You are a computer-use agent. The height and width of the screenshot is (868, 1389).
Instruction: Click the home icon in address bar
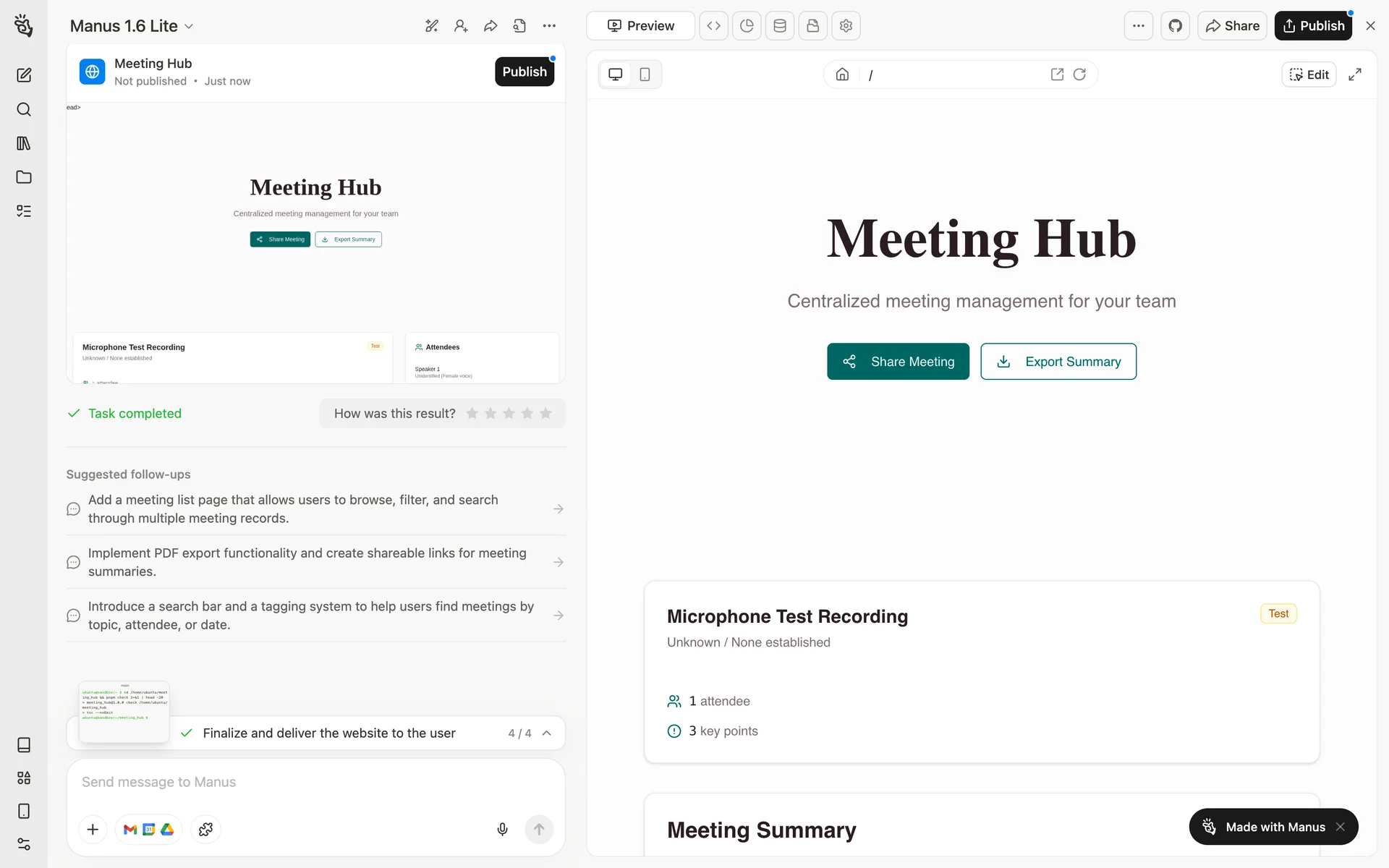[x=842, y=75]
